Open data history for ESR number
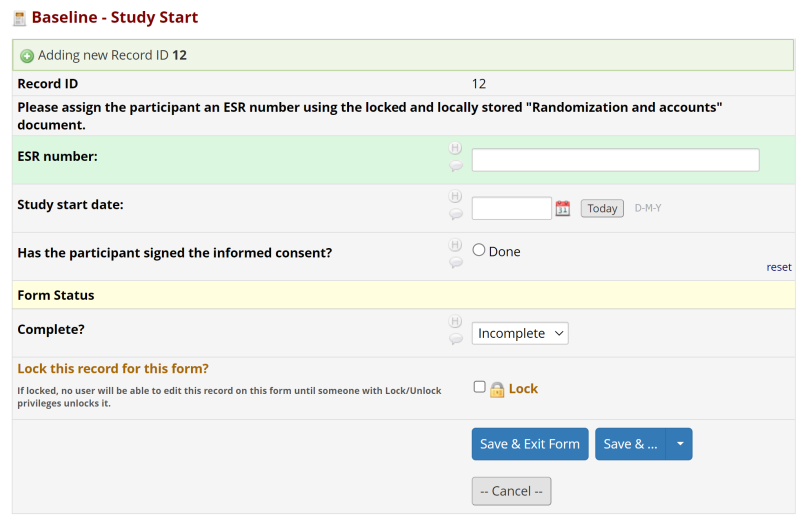This screenshot has height=518, width=800. [456, 149]
